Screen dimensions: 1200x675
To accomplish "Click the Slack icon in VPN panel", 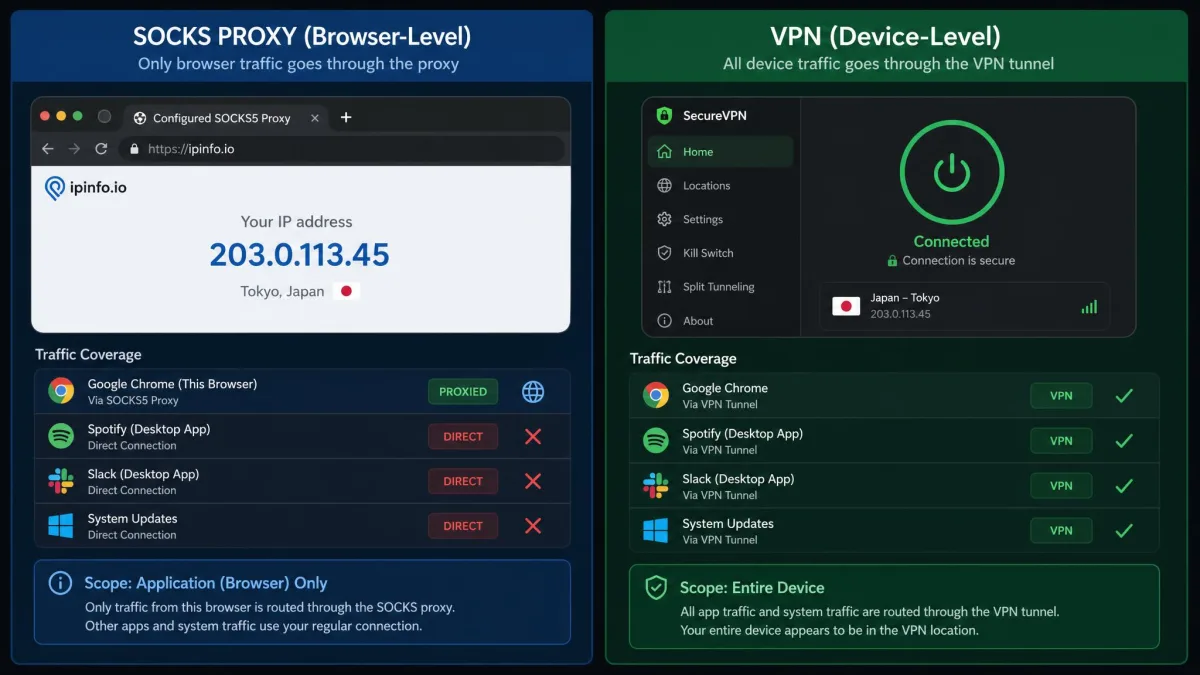I will 656,486.
